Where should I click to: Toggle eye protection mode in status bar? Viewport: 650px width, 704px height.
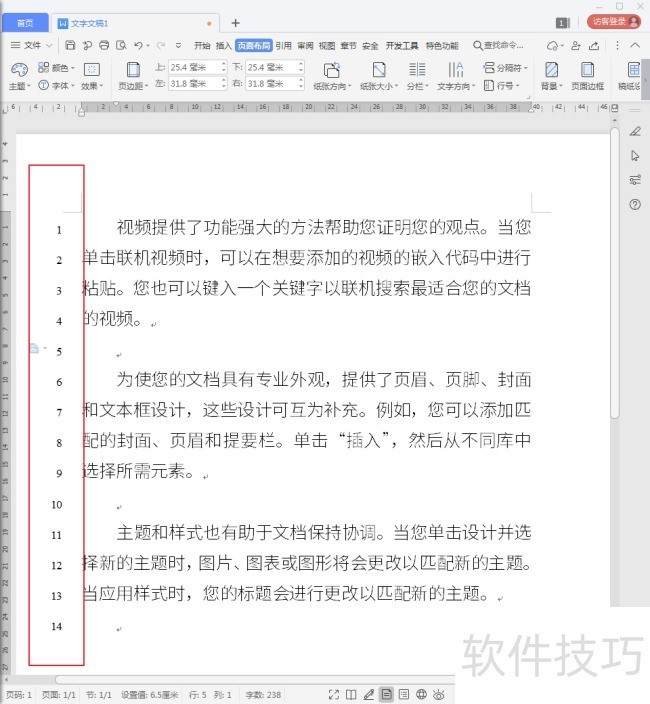439,694
